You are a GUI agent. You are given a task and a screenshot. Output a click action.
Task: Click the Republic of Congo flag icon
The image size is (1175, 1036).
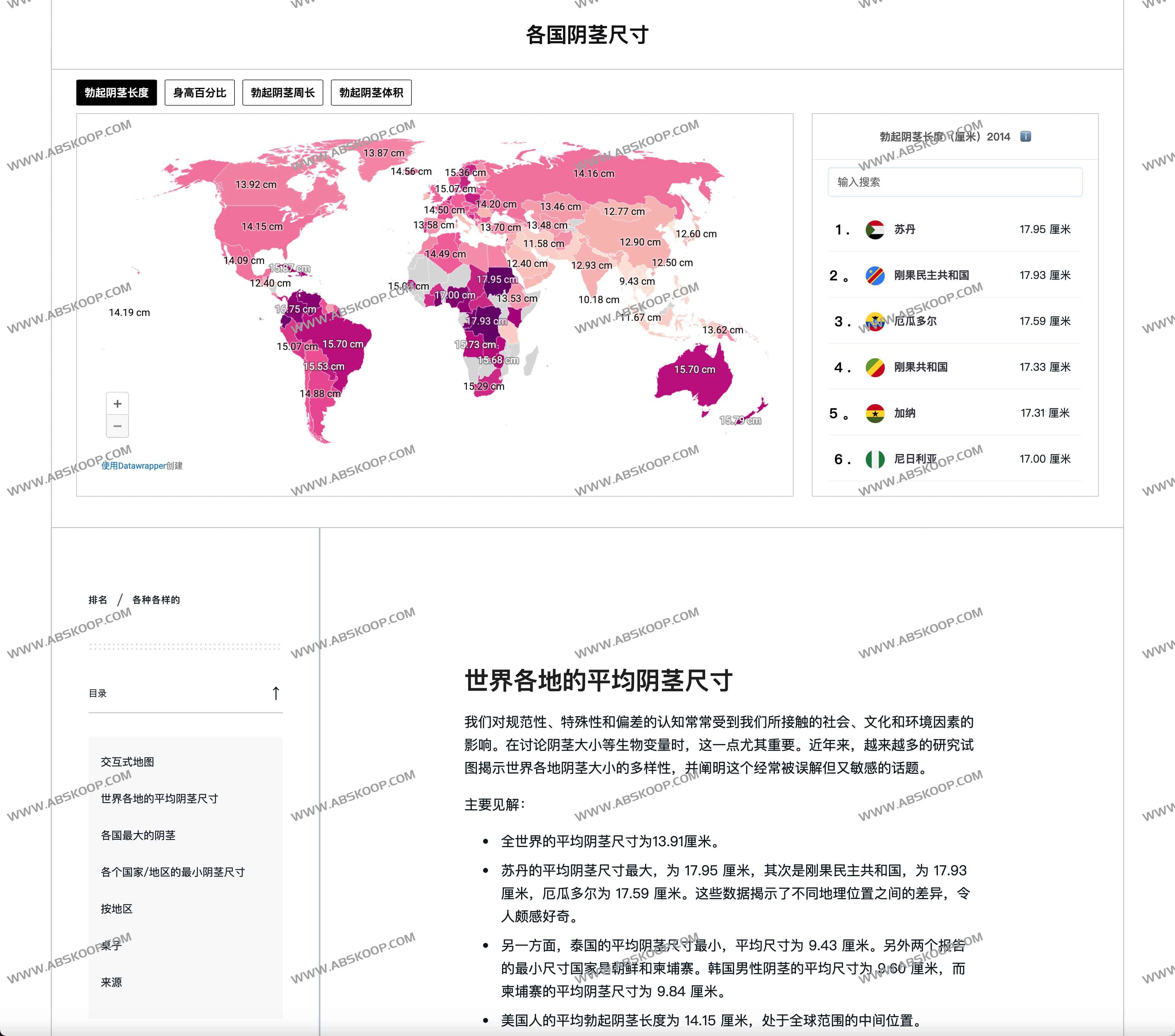pos(874,367)
